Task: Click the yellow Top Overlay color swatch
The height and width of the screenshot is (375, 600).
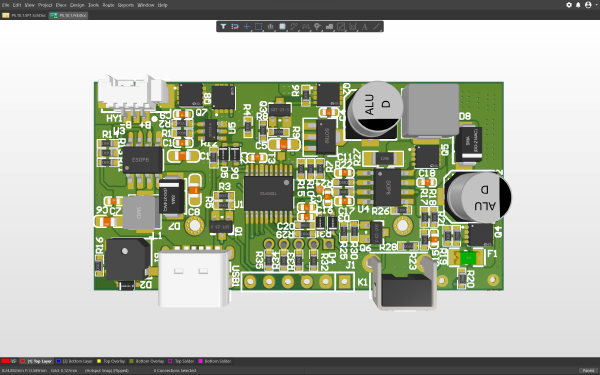Action: 99,361
